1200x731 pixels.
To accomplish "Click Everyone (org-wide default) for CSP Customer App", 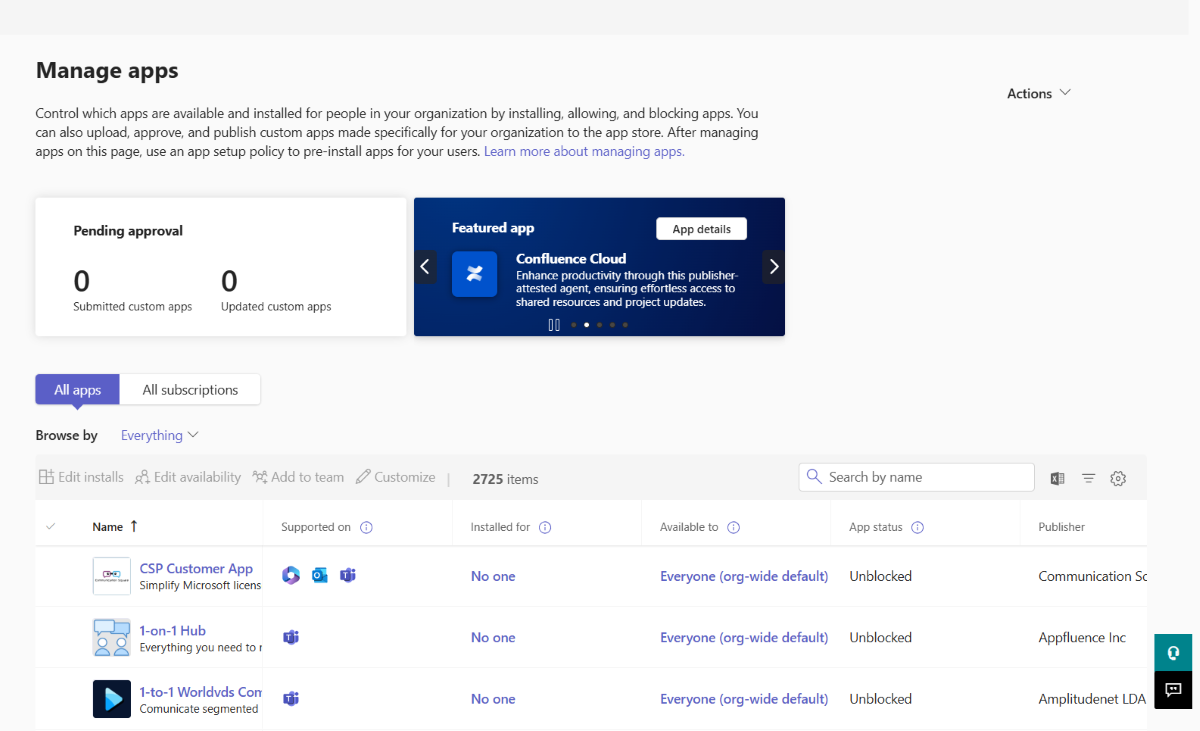I will pyautogui.click(x=744, y=576).
